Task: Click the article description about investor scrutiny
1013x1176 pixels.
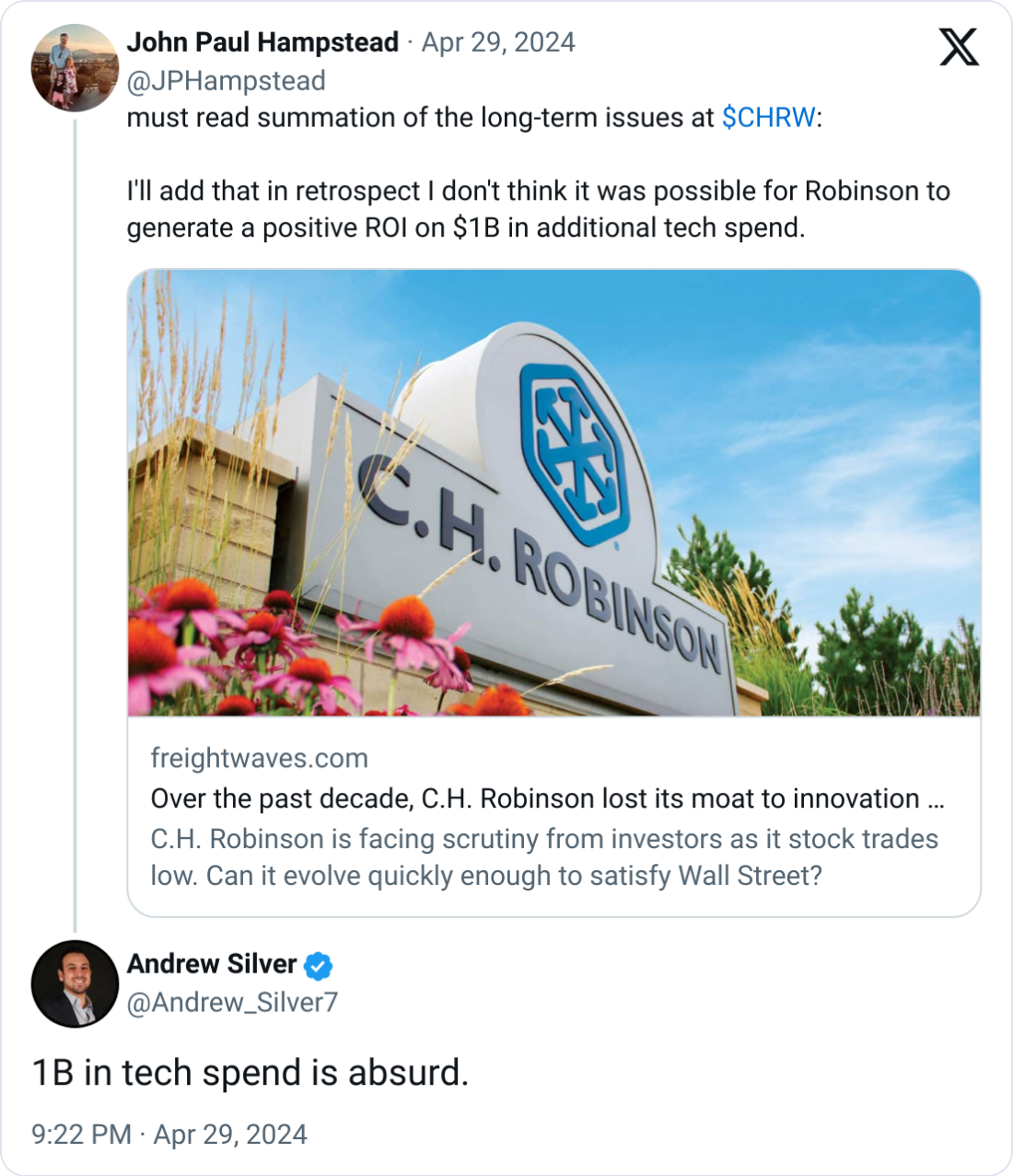Action: tap(544, 856)
